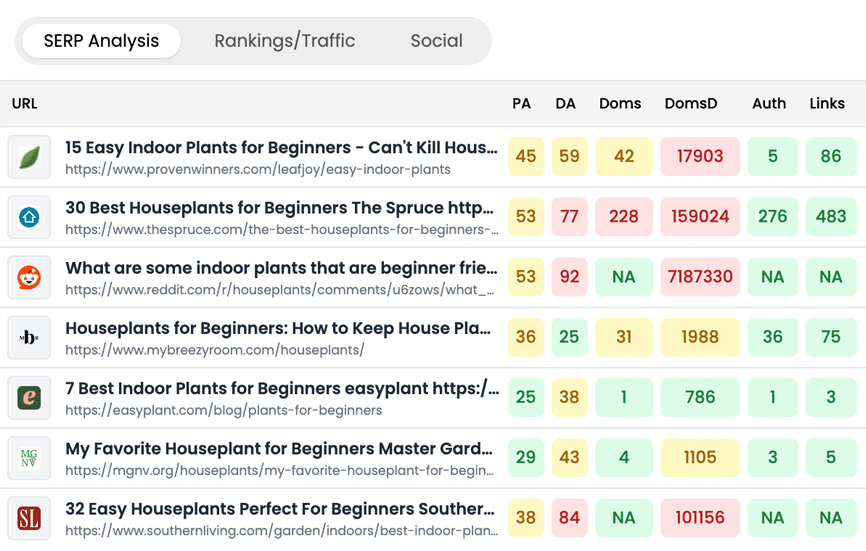The width and height of the screenshot is (866, 551).
Task: Click PA value 45 for provenwinners
Action: tap(526, 157)
